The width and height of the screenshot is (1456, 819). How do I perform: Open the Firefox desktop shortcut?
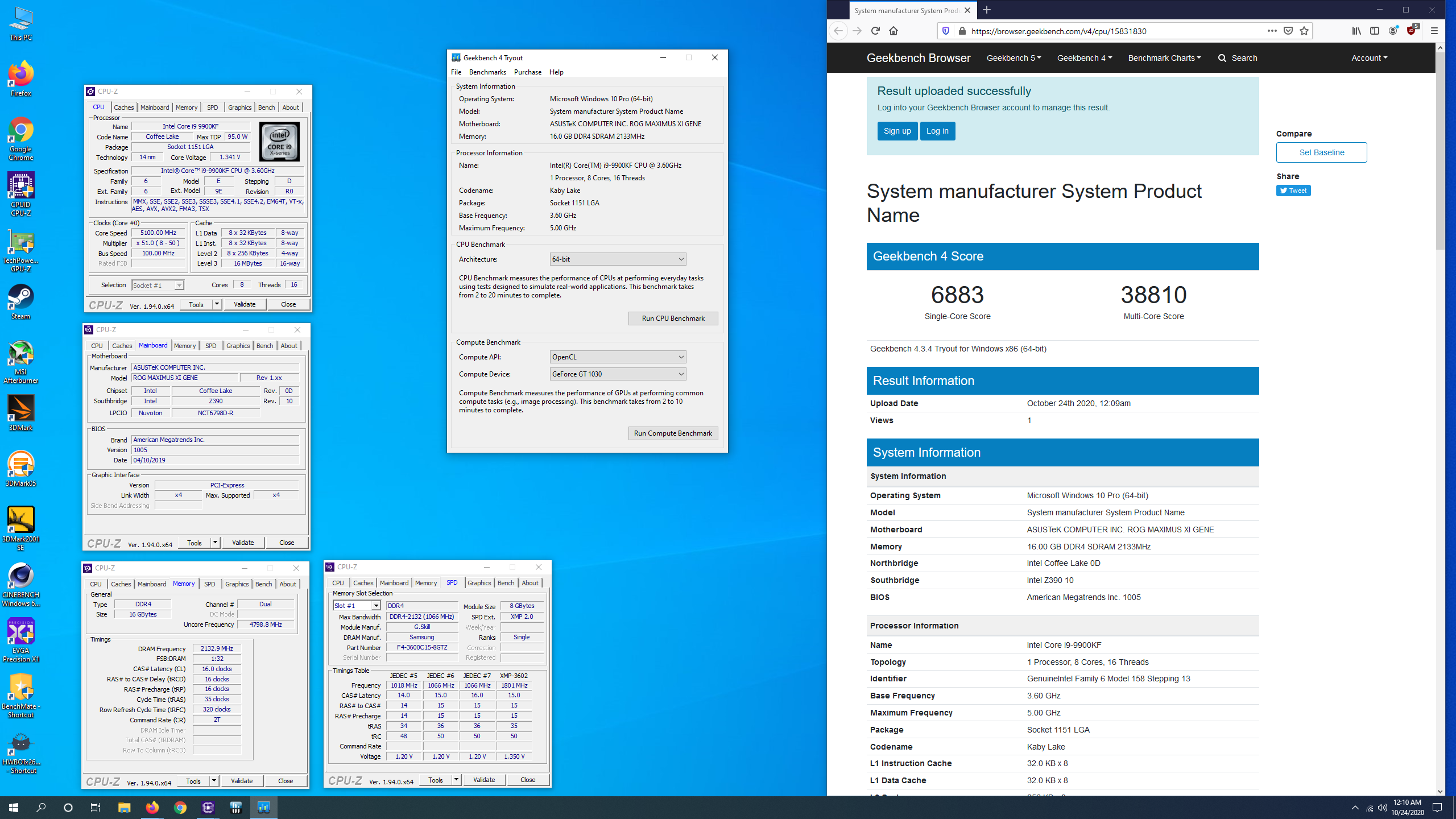[21, 78]
